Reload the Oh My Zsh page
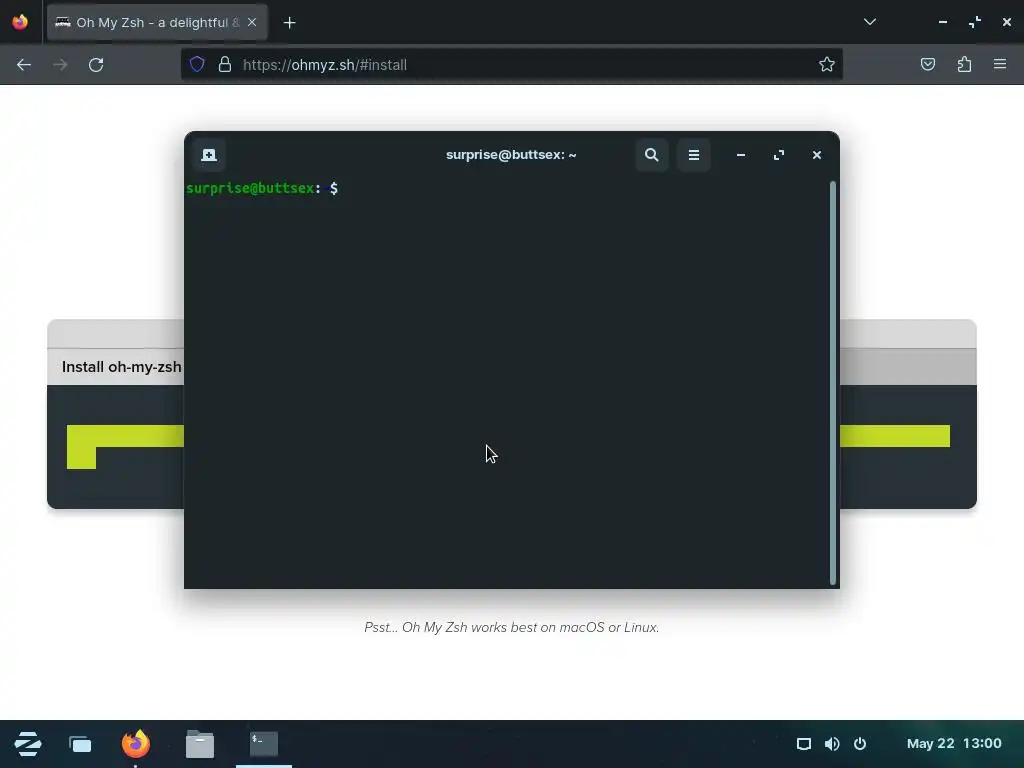The width and height of the screenshot is (1024, 768). tap(96, 65)
